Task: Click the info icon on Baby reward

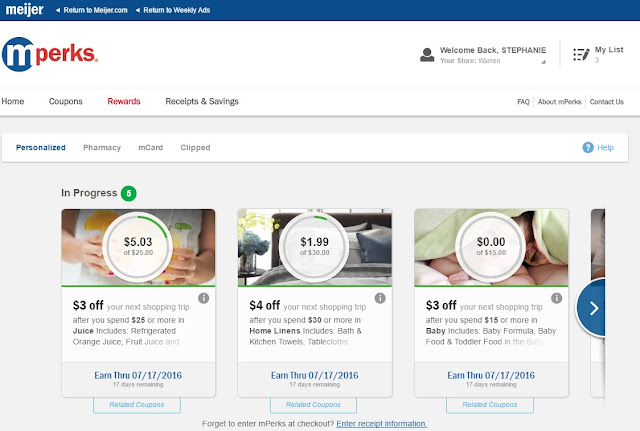Action: pyautogui.click(x=556, y=298)
